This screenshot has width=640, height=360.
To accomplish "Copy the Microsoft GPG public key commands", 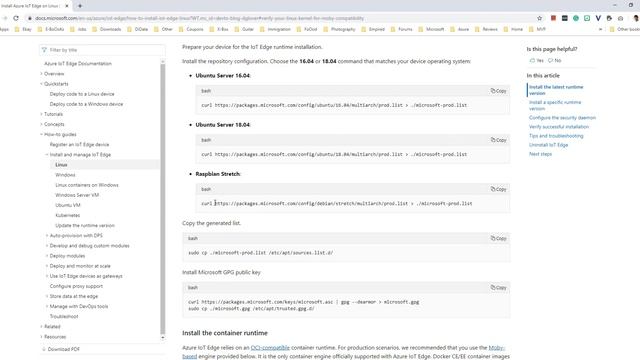I will coord(498,287).
